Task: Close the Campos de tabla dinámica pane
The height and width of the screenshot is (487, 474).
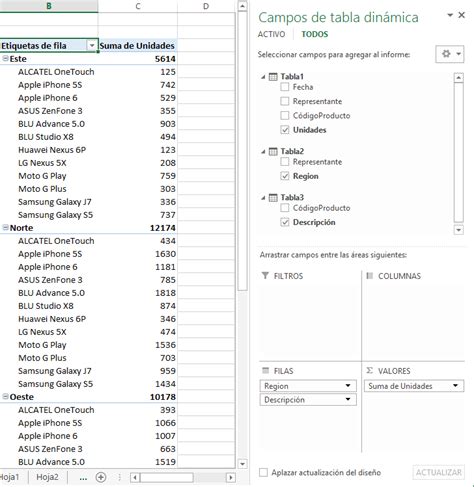Action: coord(462,15)
